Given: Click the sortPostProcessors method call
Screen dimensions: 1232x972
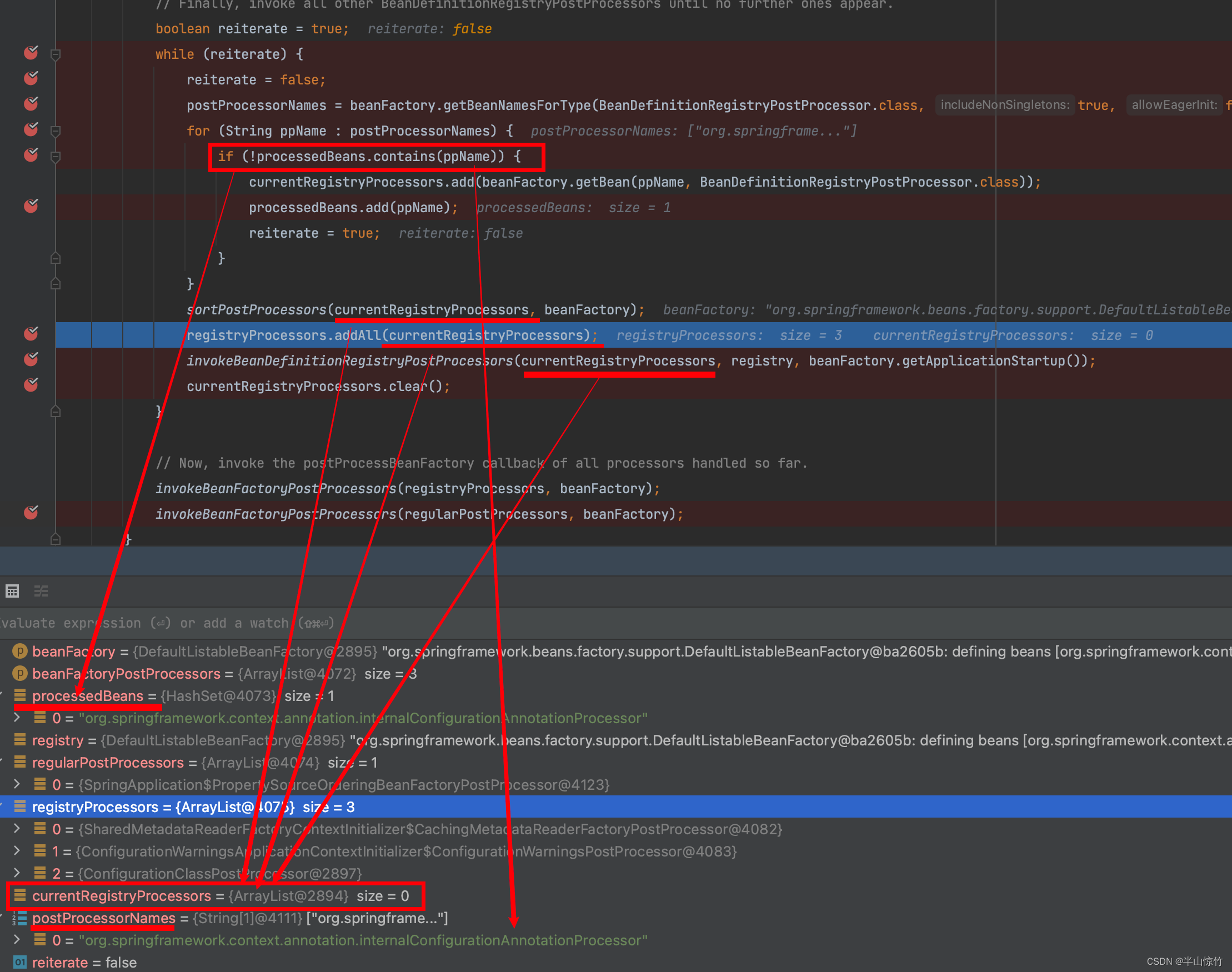Looking at the screenshot, I should tap(256, 309).
